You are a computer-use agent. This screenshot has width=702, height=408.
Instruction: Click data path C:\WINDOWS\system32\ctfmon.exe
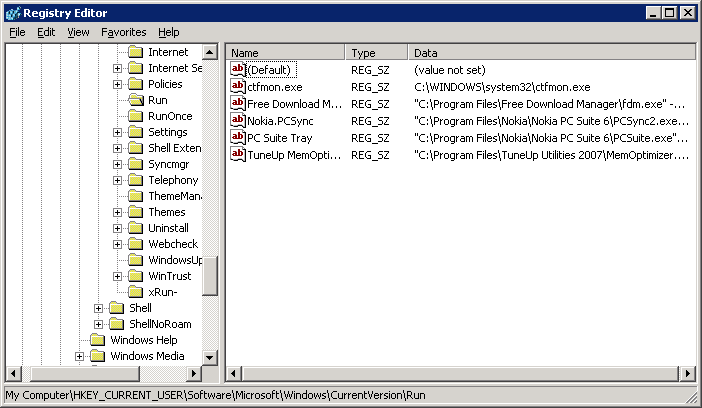502,87
